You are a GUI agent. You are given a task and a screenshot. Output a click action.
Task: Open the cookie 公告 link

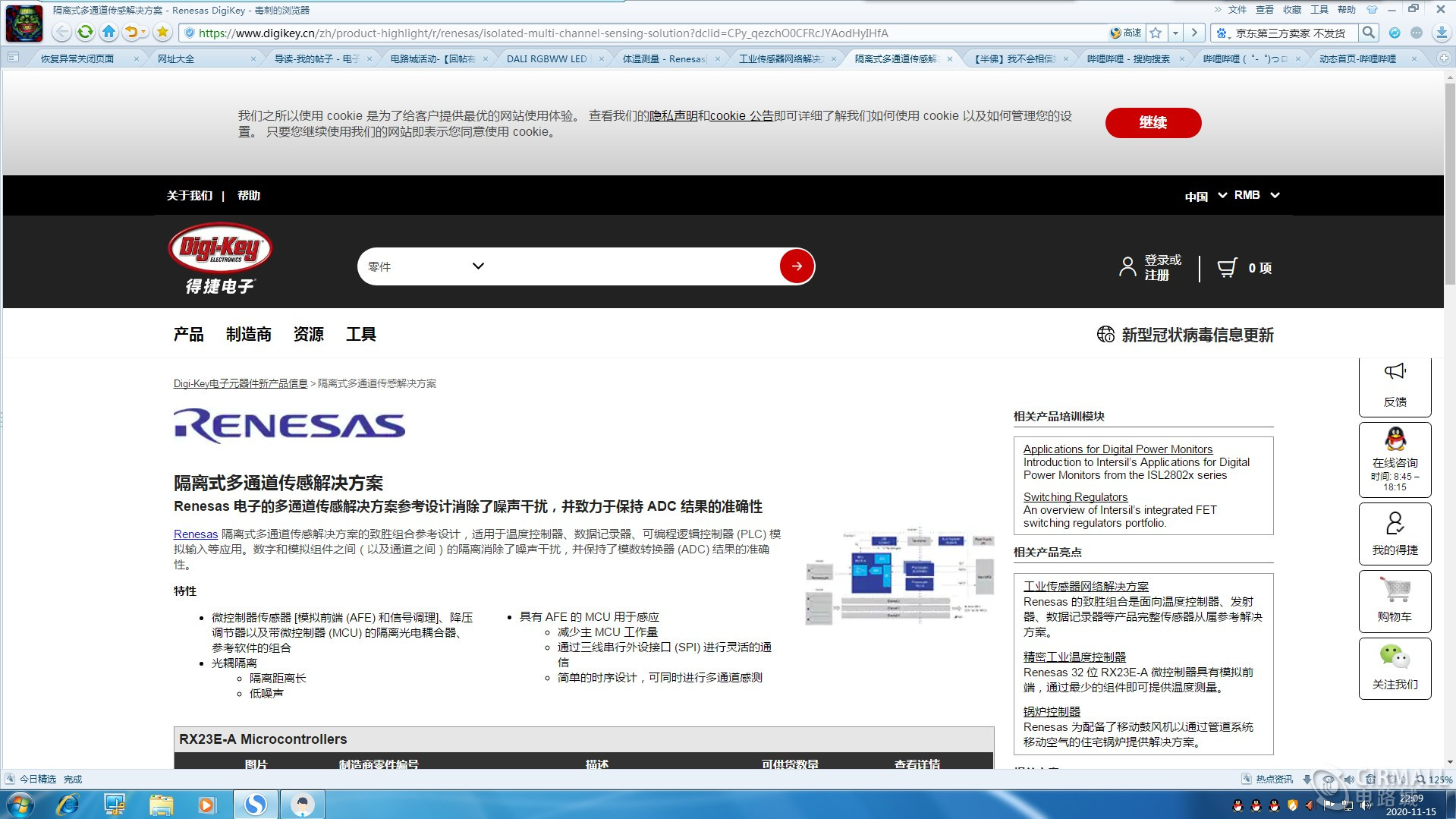coord(741,115)
